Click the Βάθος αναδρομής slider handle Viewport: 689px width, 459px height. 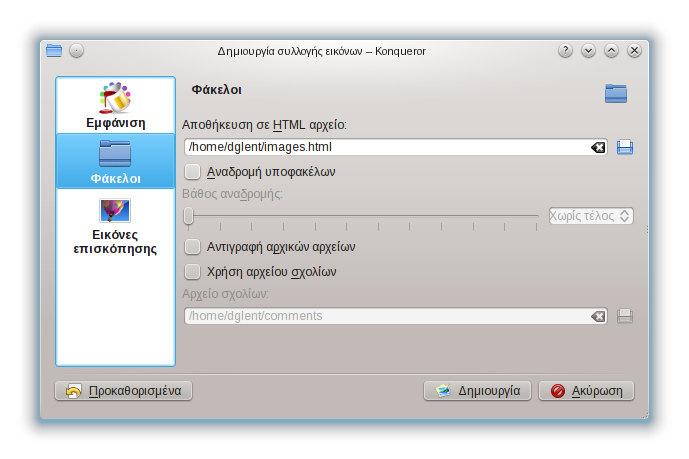[188, 215]
